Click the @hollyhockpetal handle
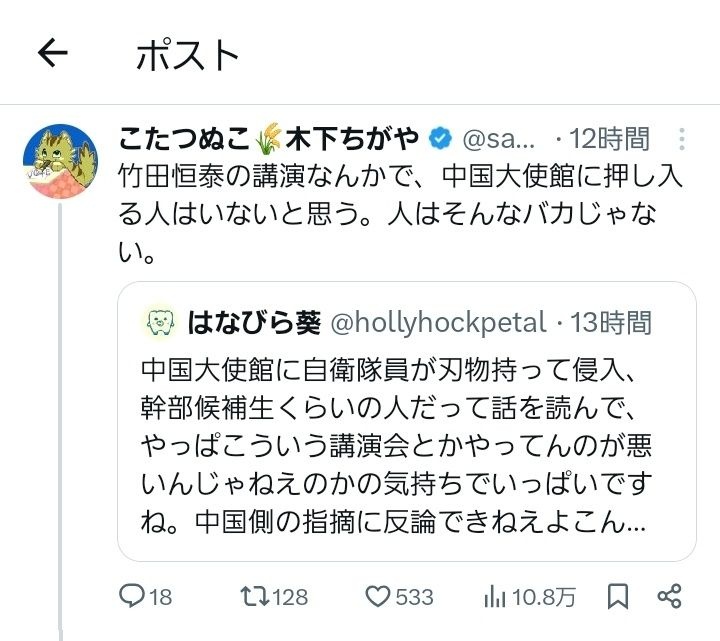Screen dimensions: 720x641 438,322
